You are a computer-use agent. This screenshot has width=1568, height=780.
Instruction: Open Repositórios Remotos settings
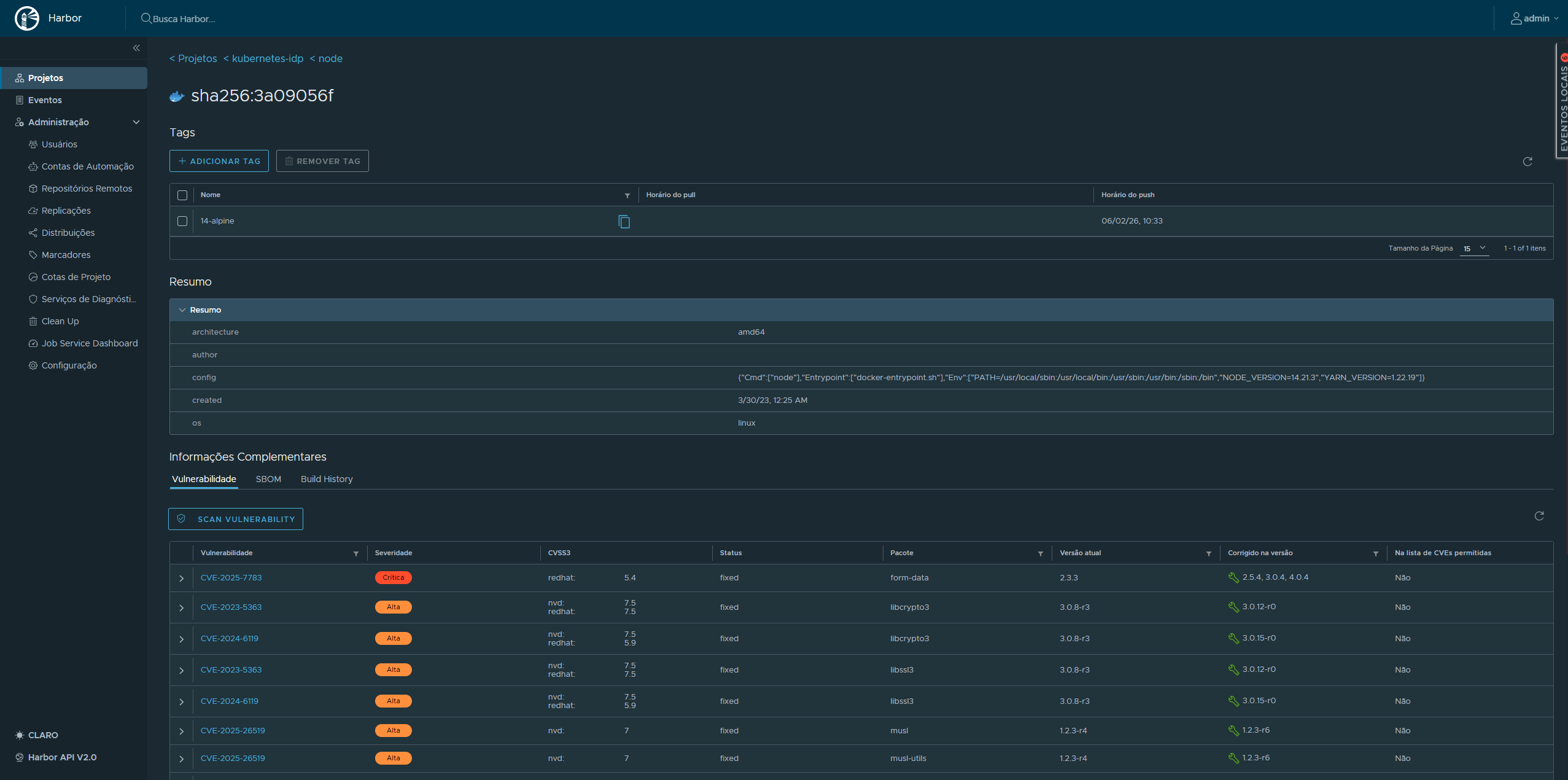87,188
